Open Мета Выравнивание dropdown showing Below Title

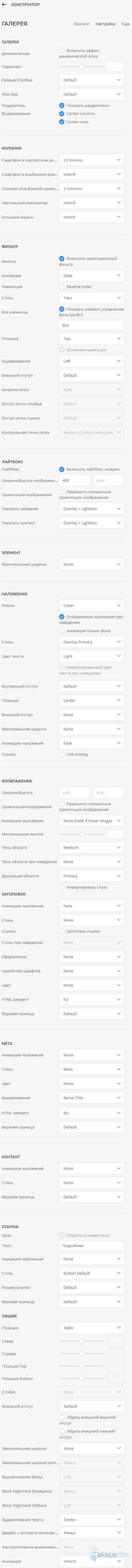point(91,1098)
